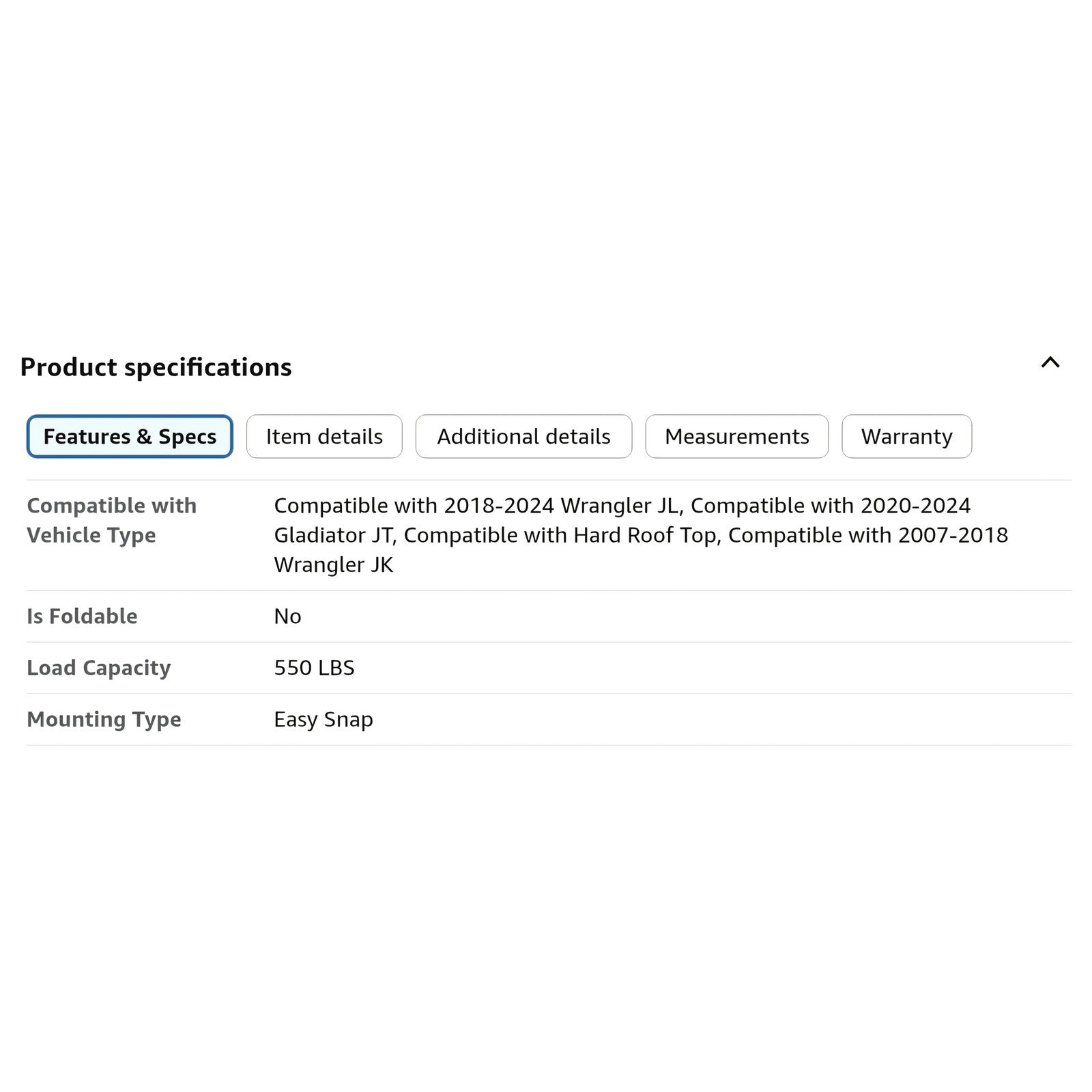Click the Wrangler JK text
1092x1092 pixels.
(333, 565)
